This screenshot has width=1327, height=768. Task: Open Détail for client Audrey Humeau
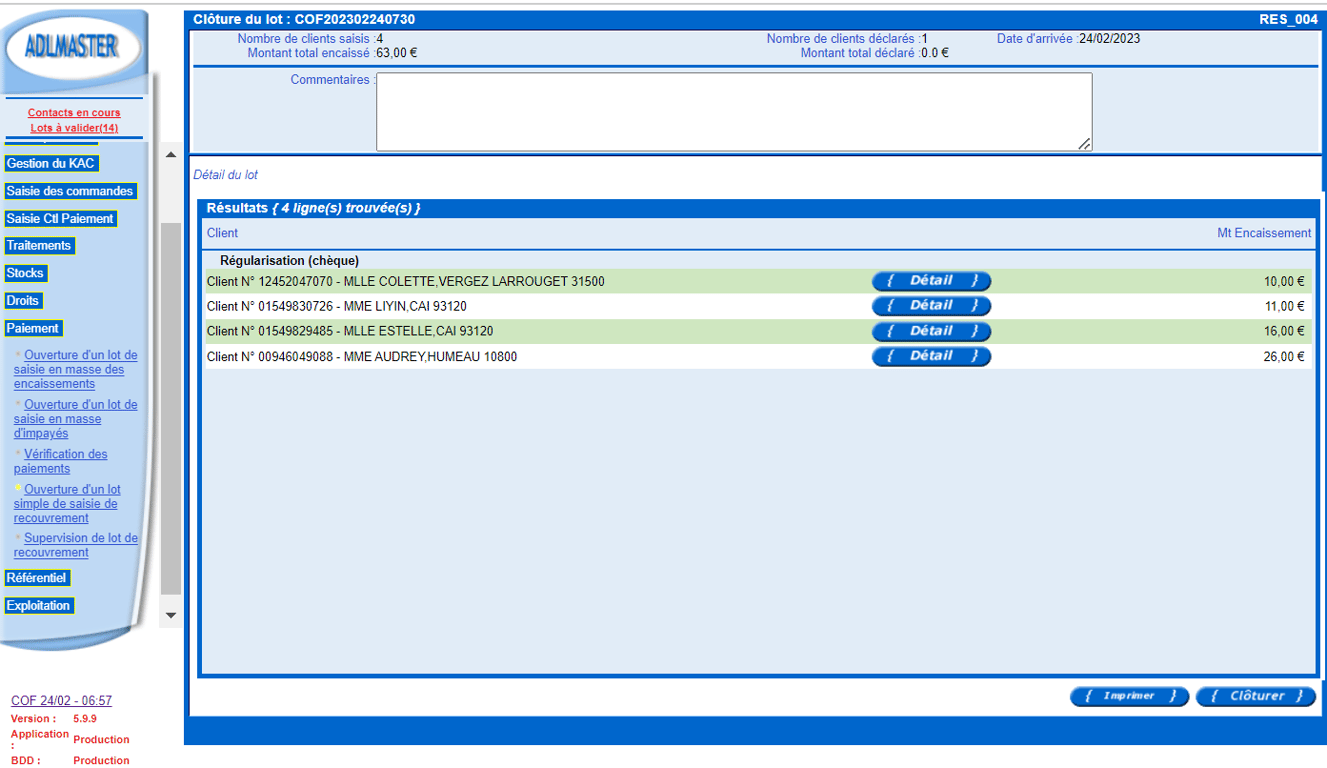pos(931,356)
